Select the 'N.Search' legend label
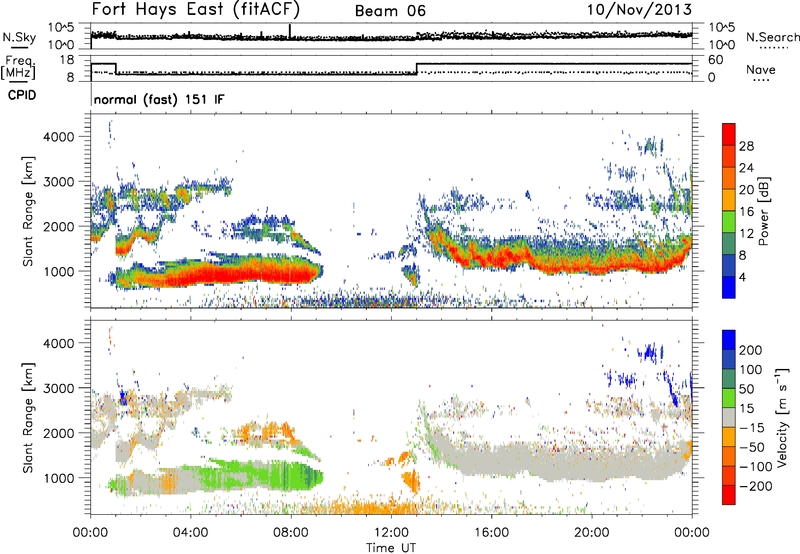This screenshot has width=800, height=554. (x=772, y=37)
